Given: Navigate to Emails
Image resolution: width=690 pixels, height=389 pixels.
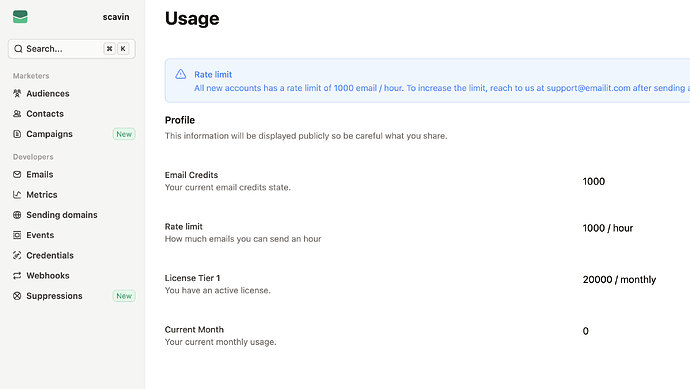Looking at the screenshot, I should pos(40,174).
